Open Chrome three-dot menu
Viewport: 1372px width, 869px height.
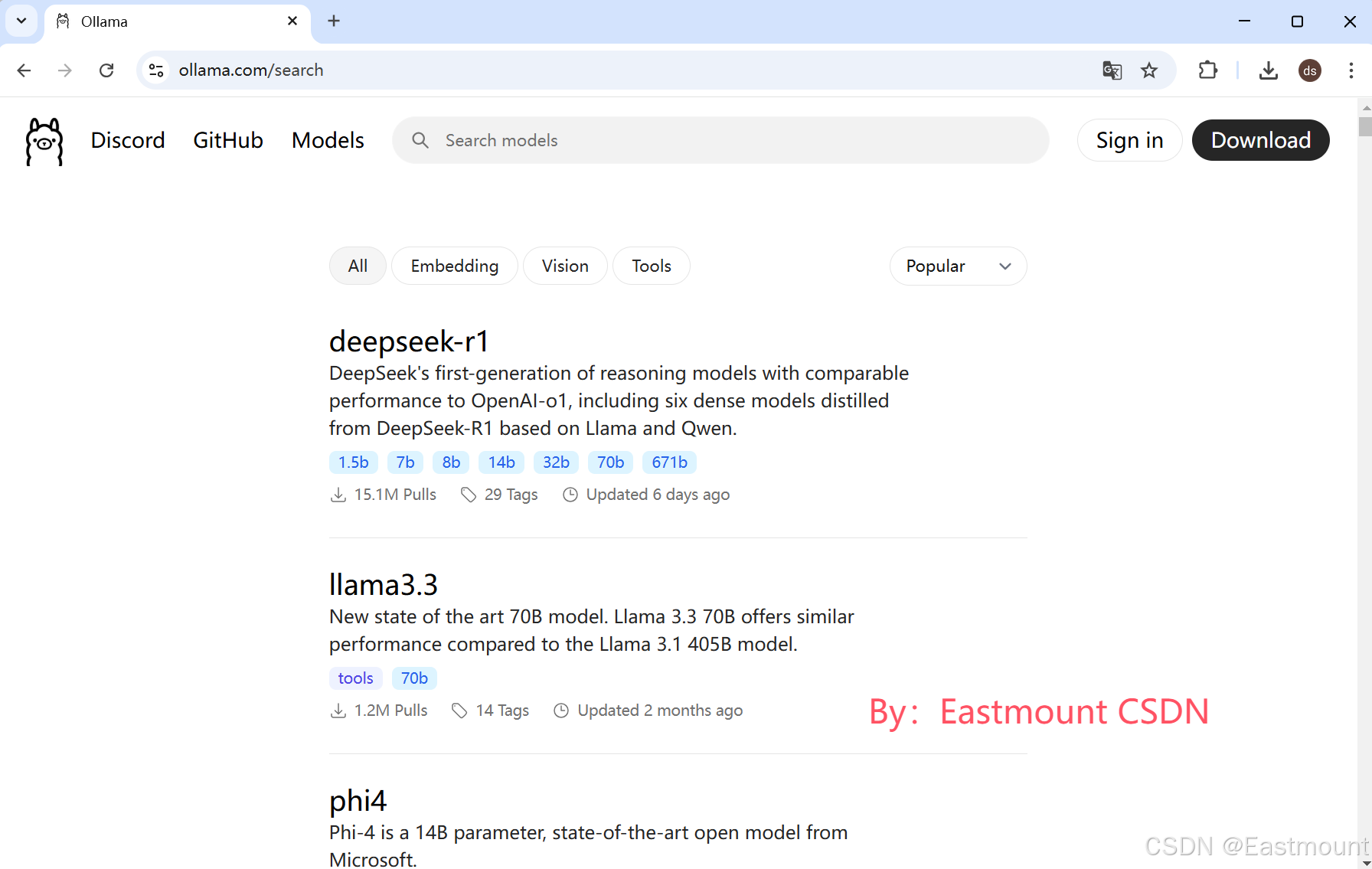click(x=1351, y=70)
